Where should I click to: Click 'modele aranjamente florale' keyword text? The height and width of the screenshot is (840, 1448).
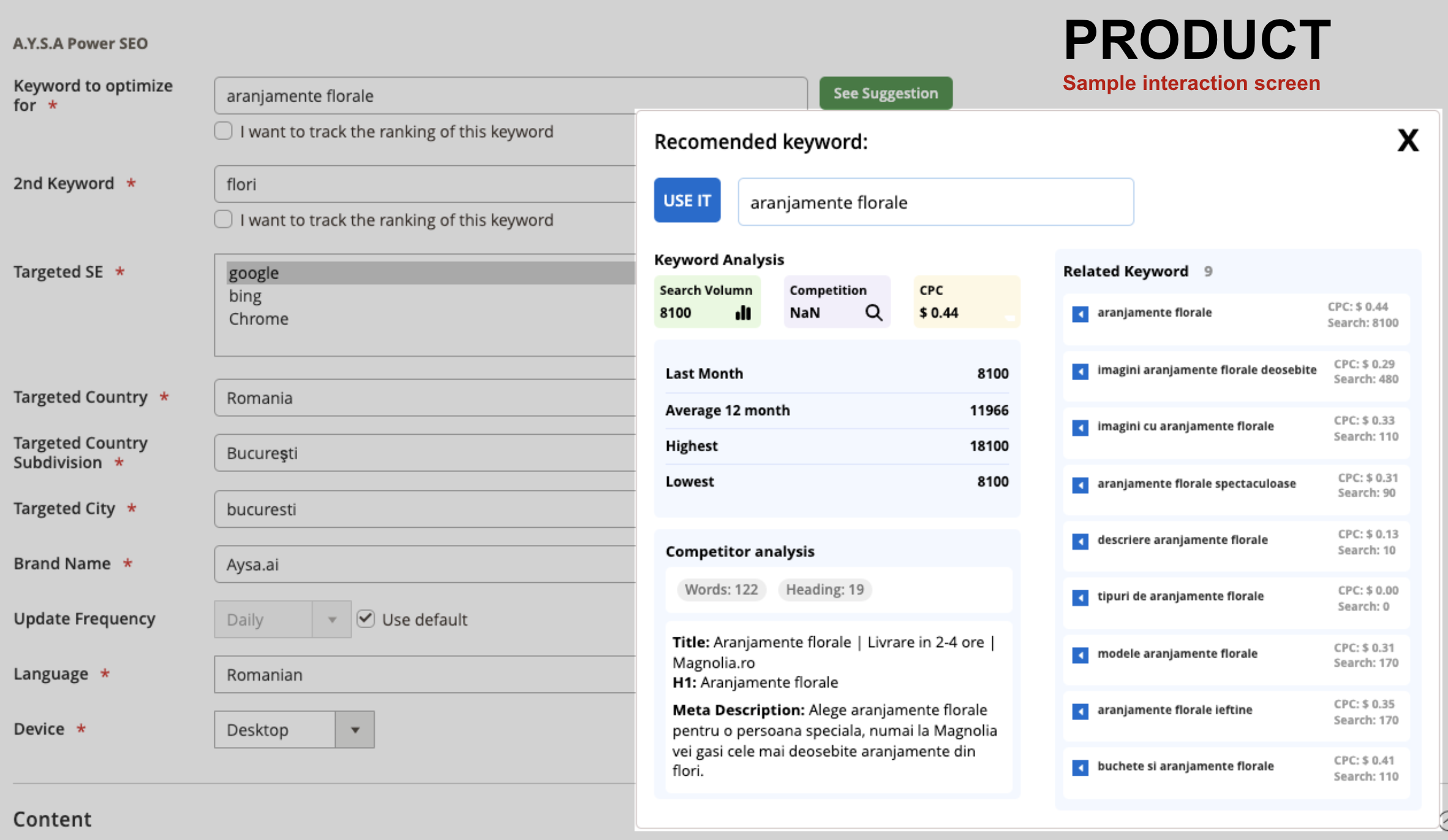1177,653
